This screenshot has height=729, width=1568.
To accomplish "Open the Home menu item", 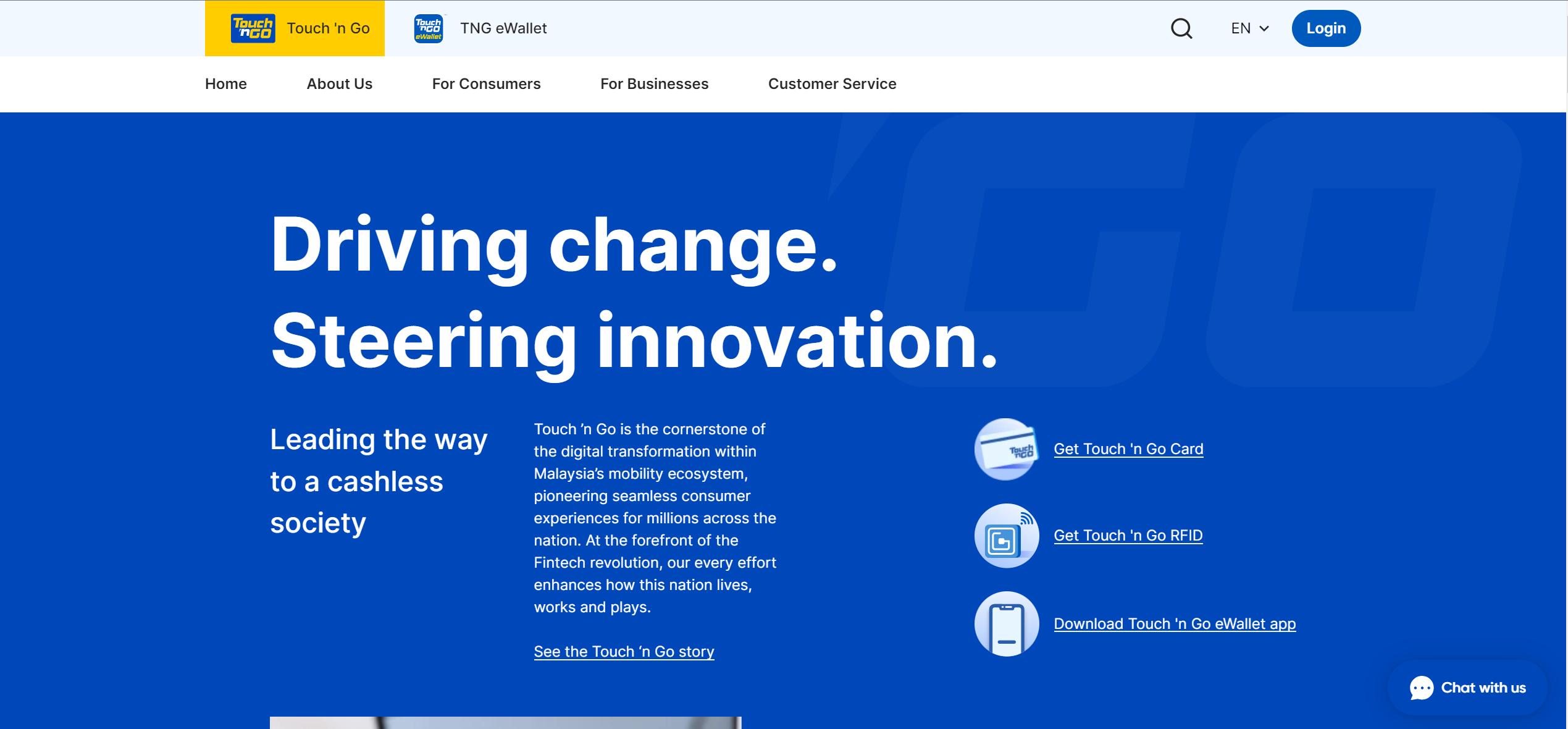I will click(x=226, y=84).
